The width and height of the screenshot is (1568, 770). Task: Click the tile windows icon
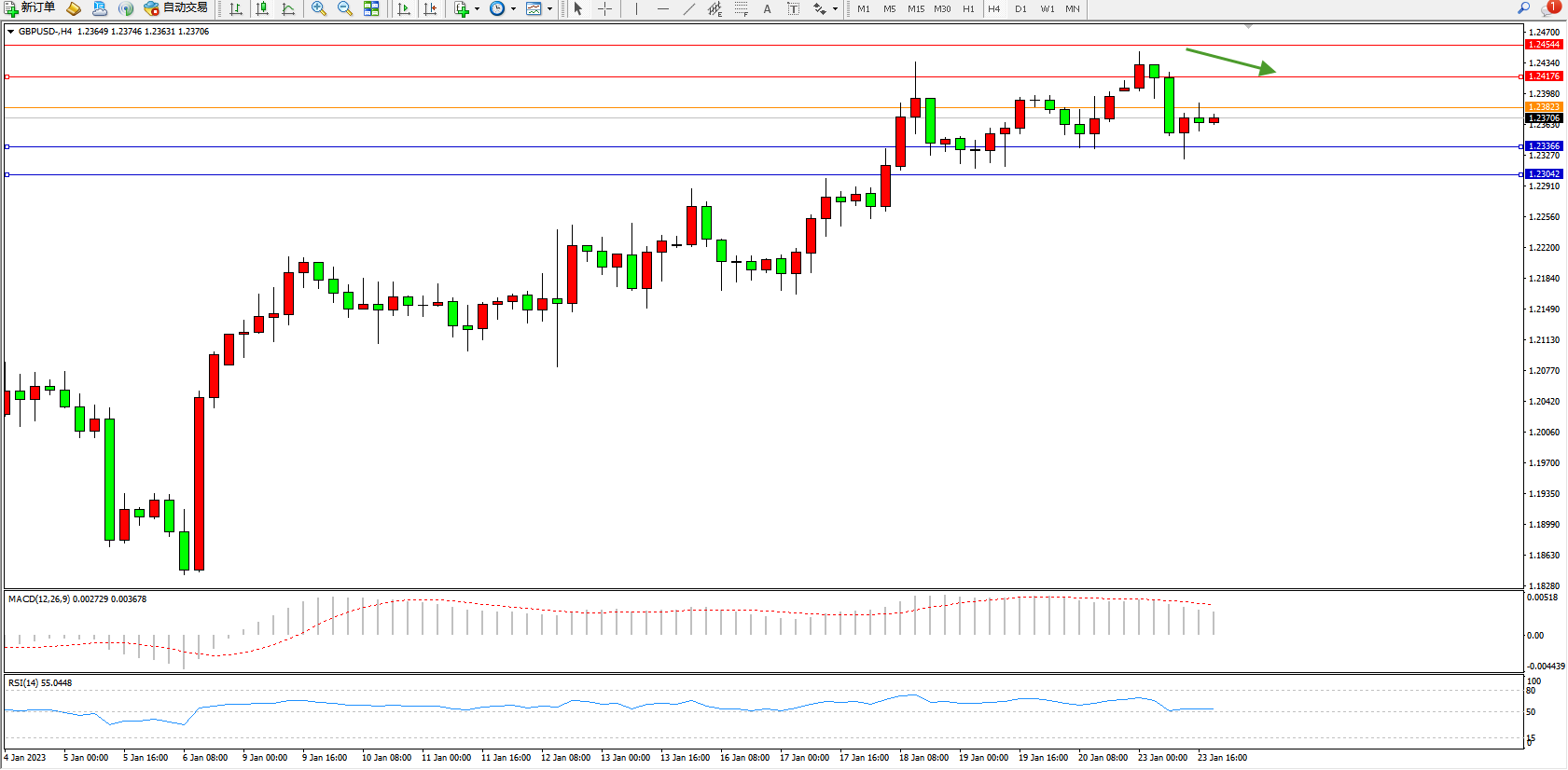point(371,8)
